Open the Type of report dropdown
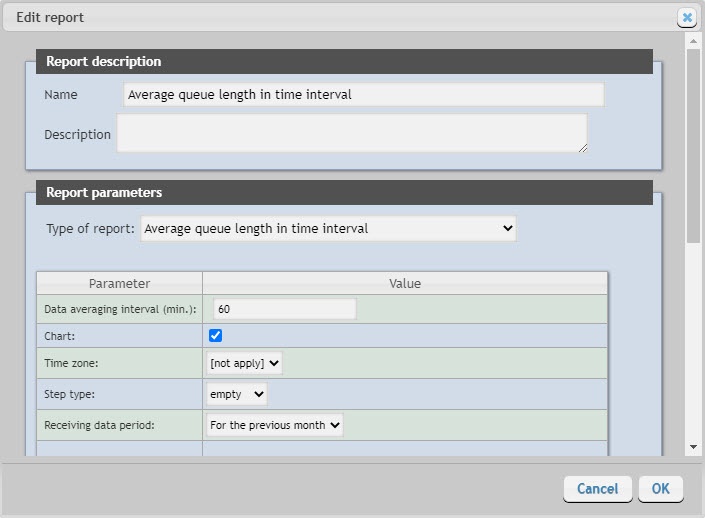The height and width of the screenshot is (518, 705). pos(328,229)
